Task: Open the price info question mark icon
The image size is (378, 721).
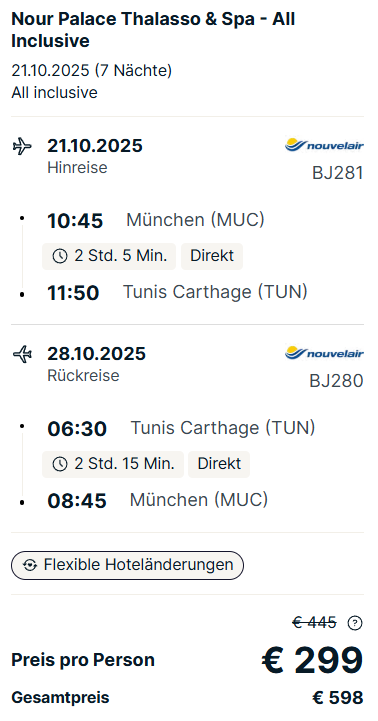Action: click(x=355, y=623)
